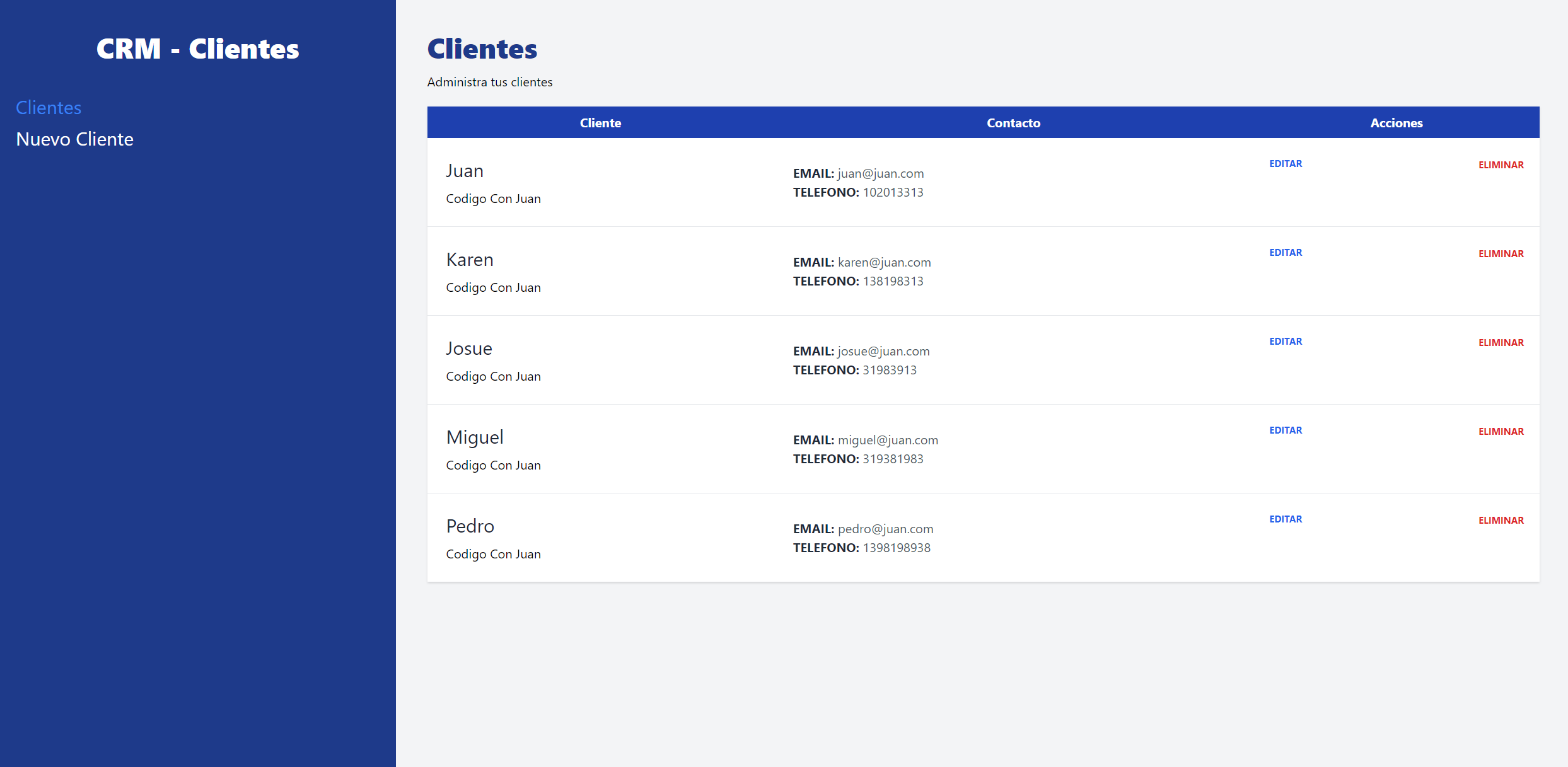
Task: Delete the Karen client record
Action: (1501, 254)
